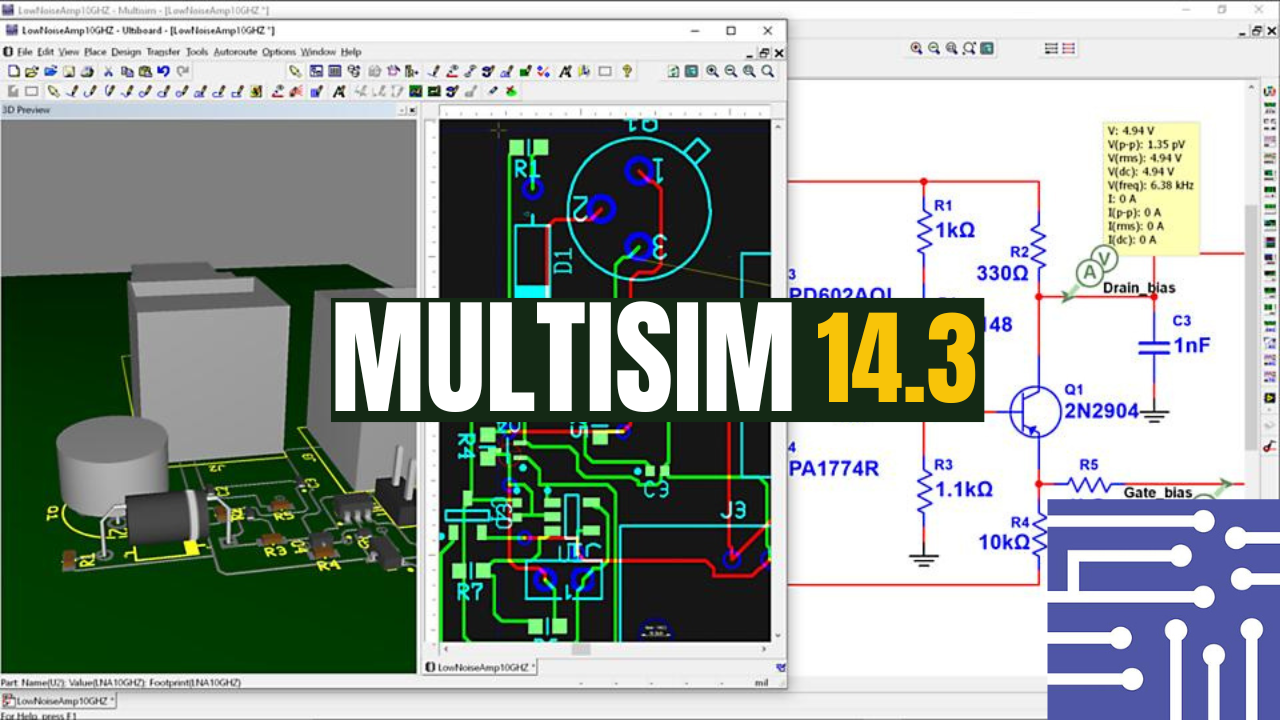Click the Place rectangle shape icon
This screenshot has height=720, width=1280.
coord(605,72)
